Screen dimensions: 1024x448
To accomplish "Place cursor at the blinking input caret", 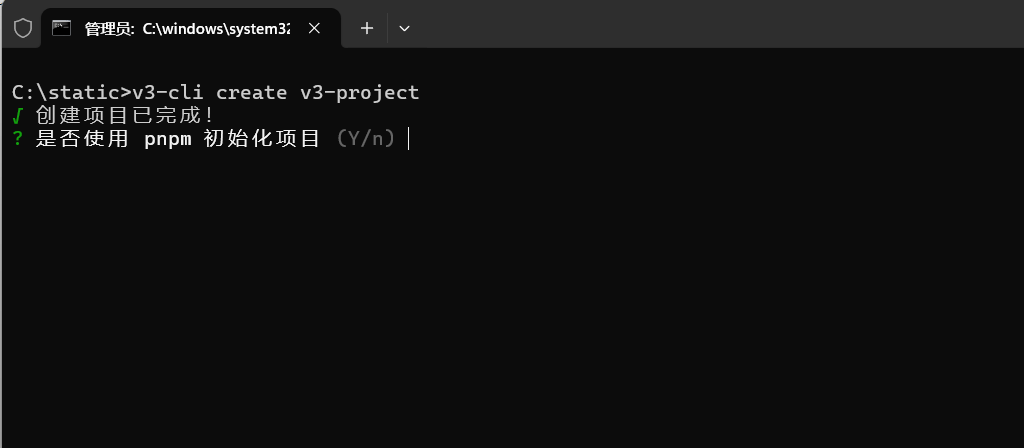I will [409, 139].
